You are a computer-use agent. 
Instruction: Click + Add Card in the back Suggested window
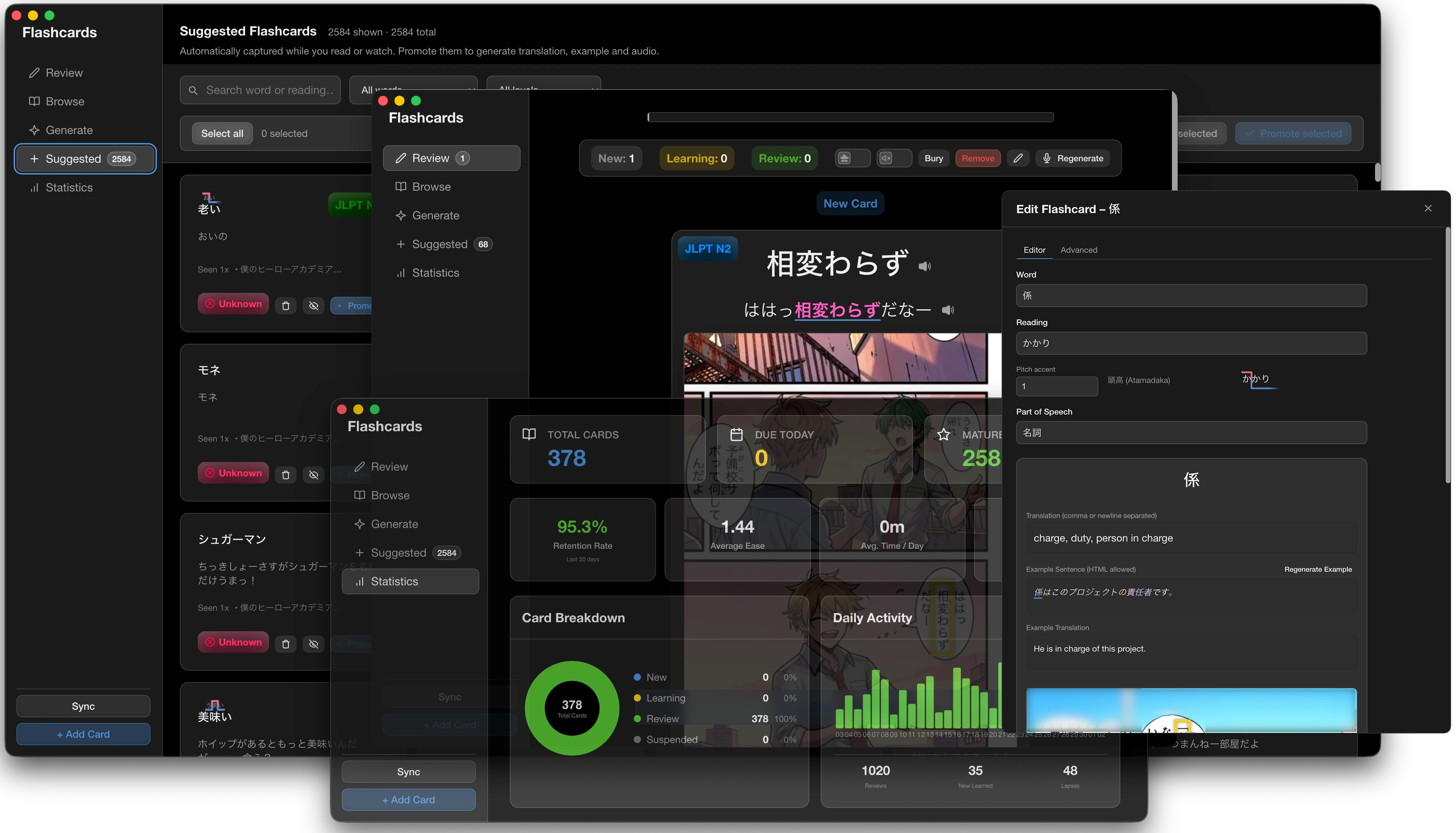pos(83,734)
